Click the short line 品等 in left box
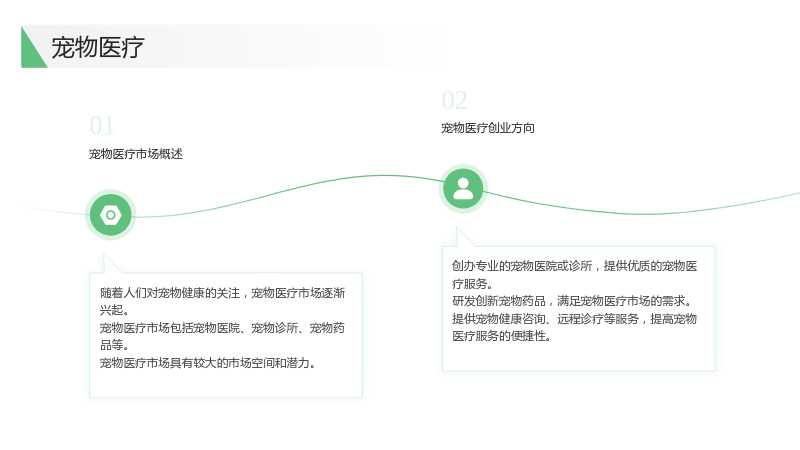The height and width of the screenshot is (450, 800). click(114, 345)
